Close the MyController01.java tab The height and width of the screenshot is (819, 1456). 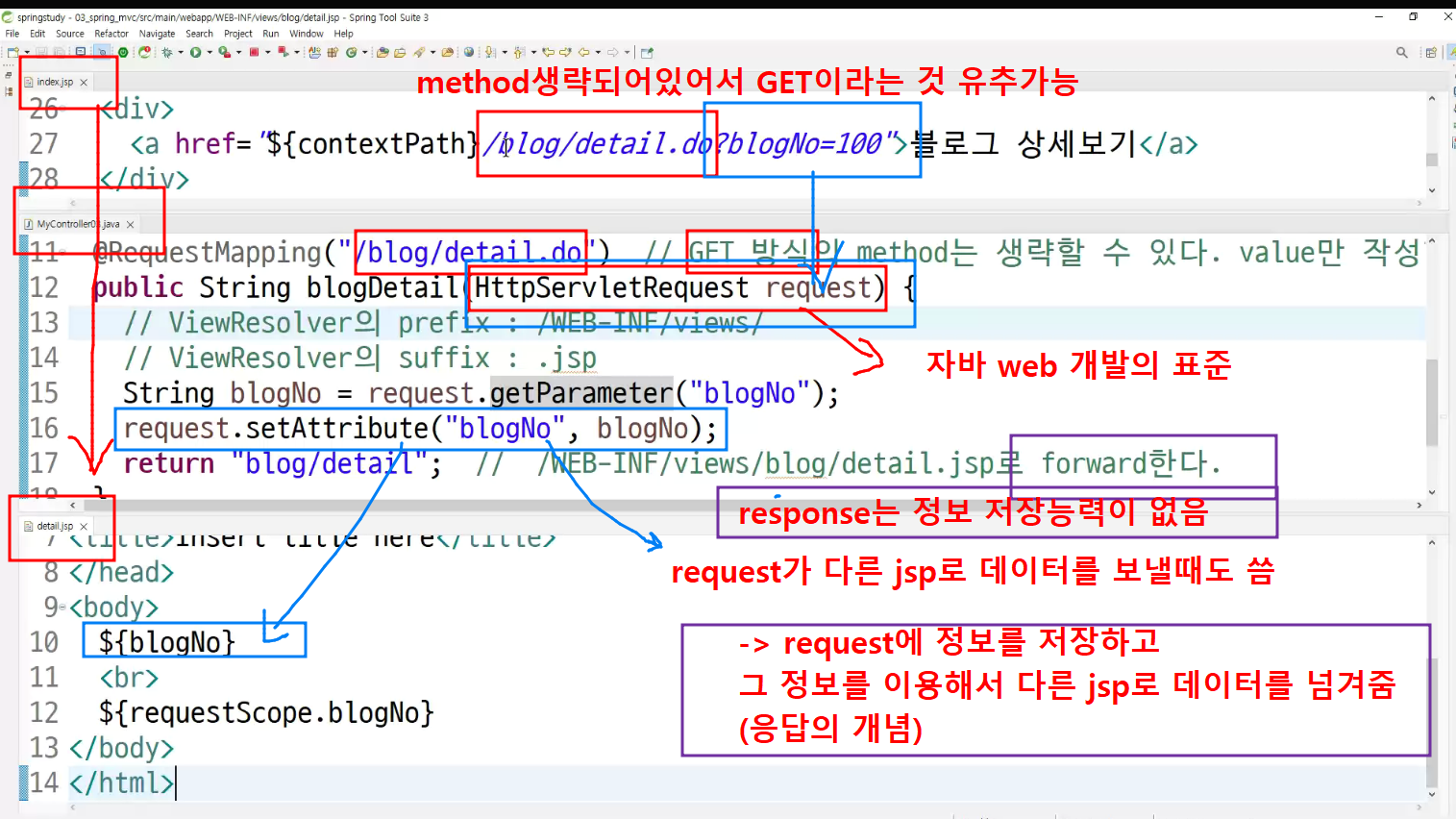click(x=130, y=224)
